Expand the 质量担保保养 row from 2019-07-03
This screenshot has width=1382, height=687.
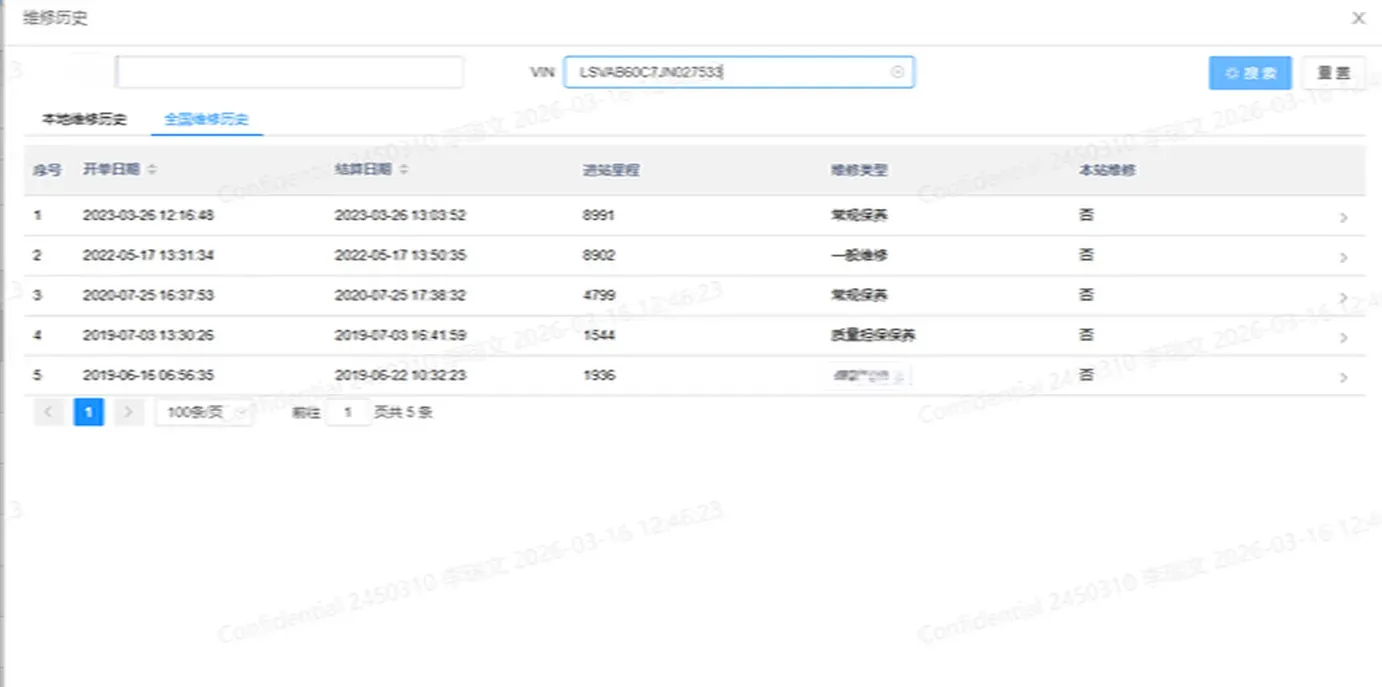coord(1344,335)
